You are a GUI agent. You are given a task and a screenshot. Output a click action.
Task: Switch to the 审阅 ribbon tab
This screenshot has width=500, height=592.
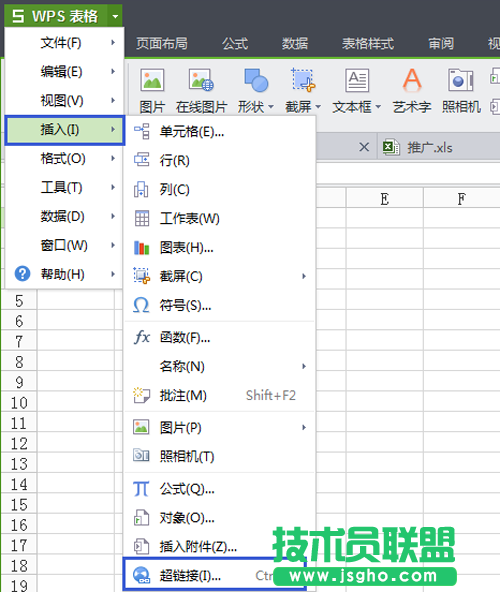coord(441,43)
